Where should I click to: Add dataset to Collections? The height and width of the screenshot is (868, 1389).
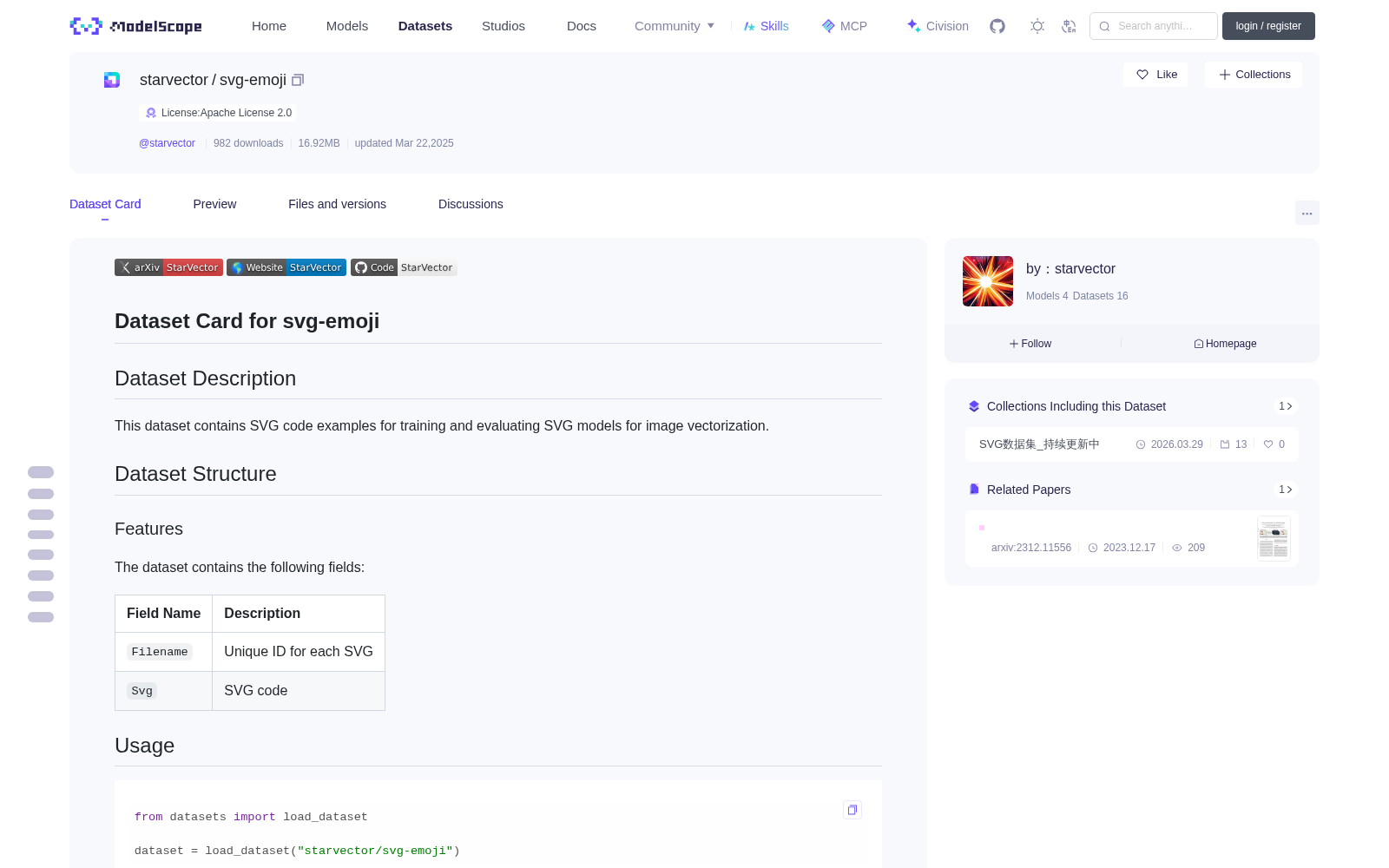1254,75
